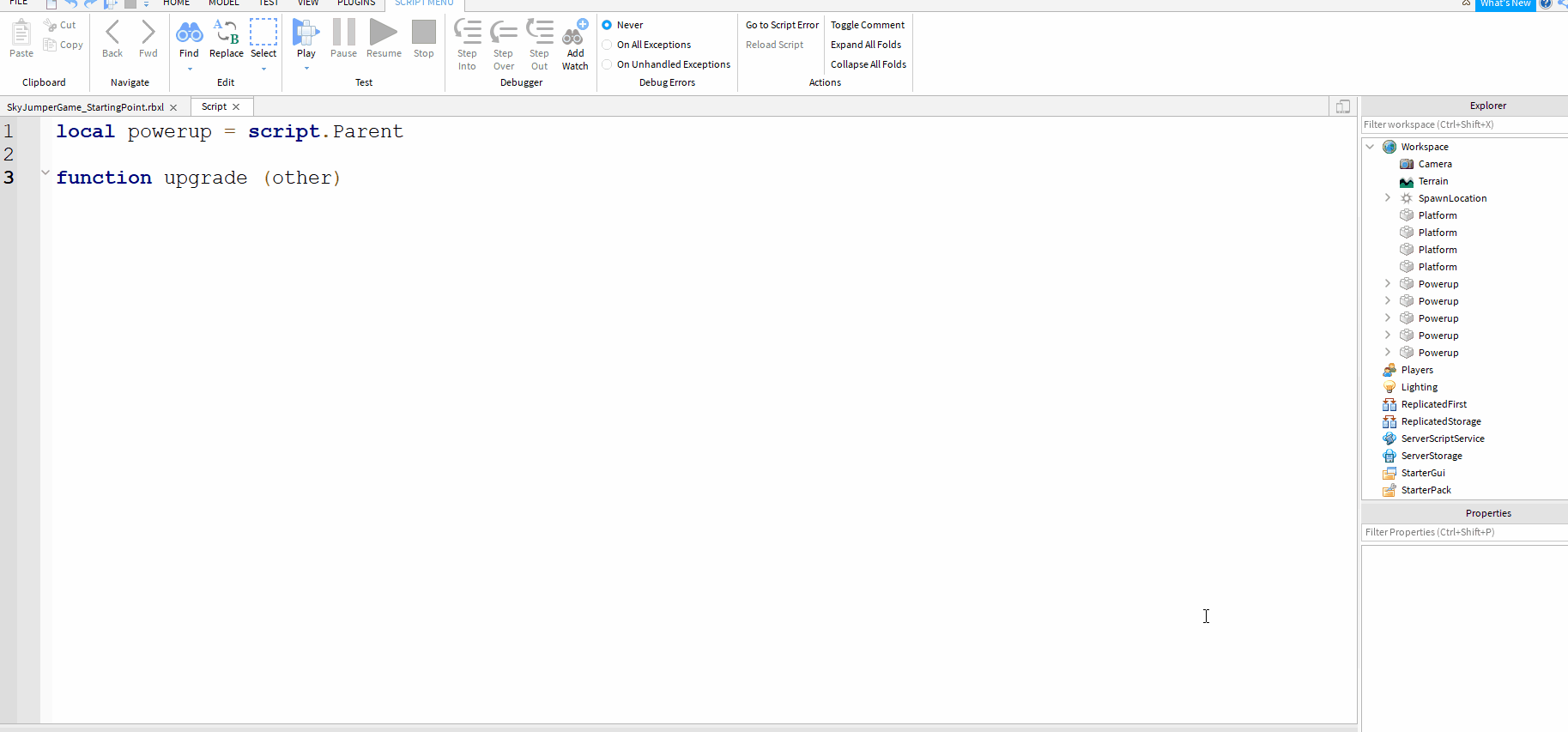The width and height of the screenshot is (1568, 732).
Task: Select On Unhandled Exceptions option
Action: (607, 64)
